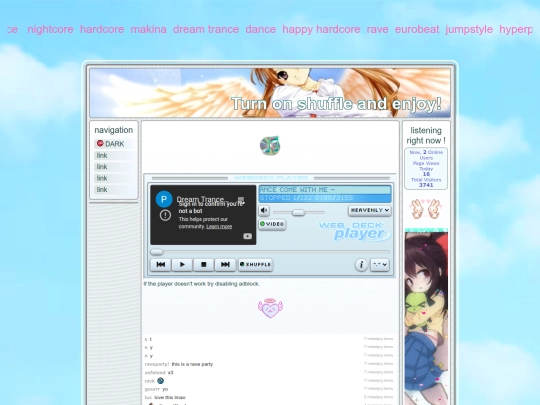Play the track in Webdeck player

tap(182, 264)
